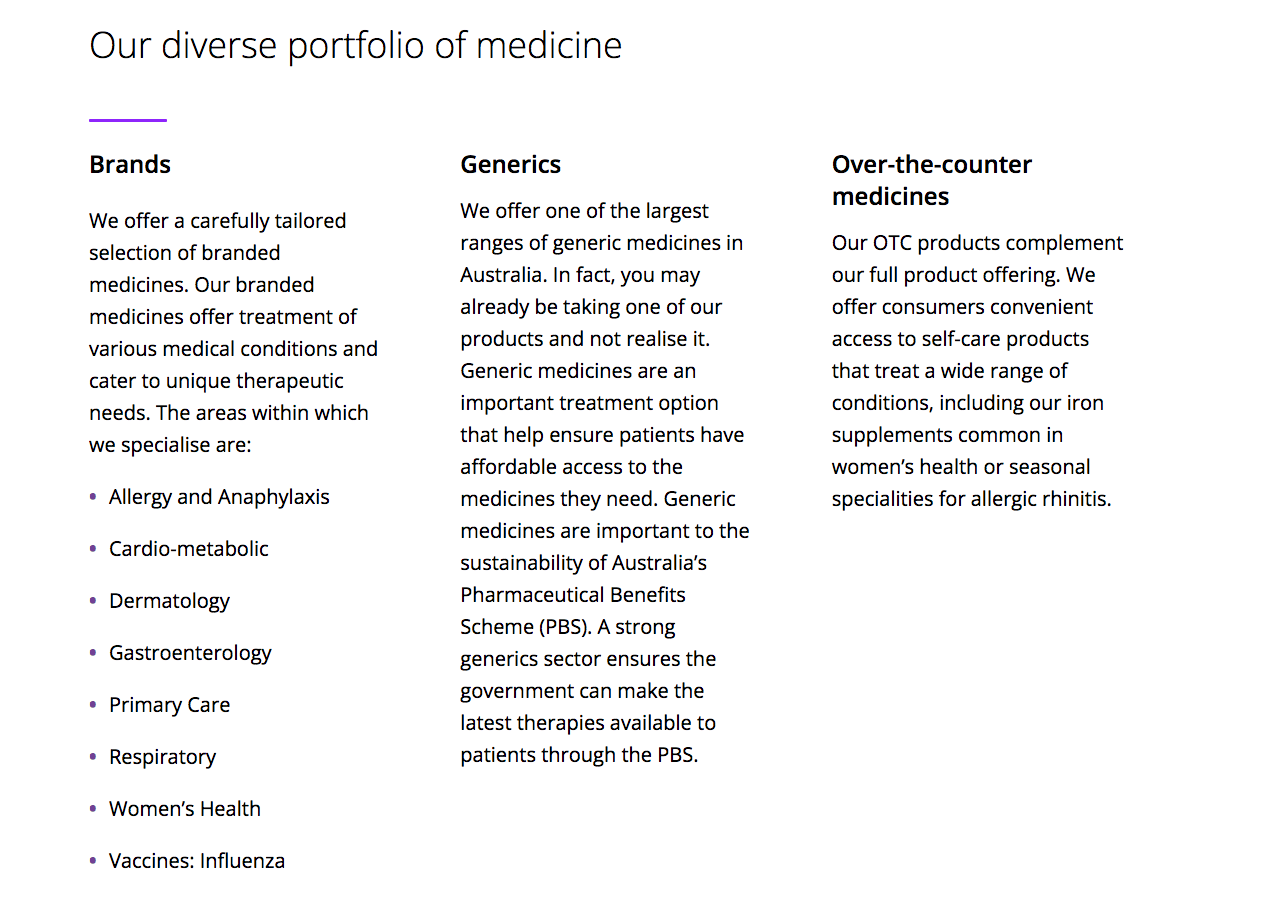1277x914 pixels.
Task: Click the Over-the-counter medicines heading
Action: 931,180
